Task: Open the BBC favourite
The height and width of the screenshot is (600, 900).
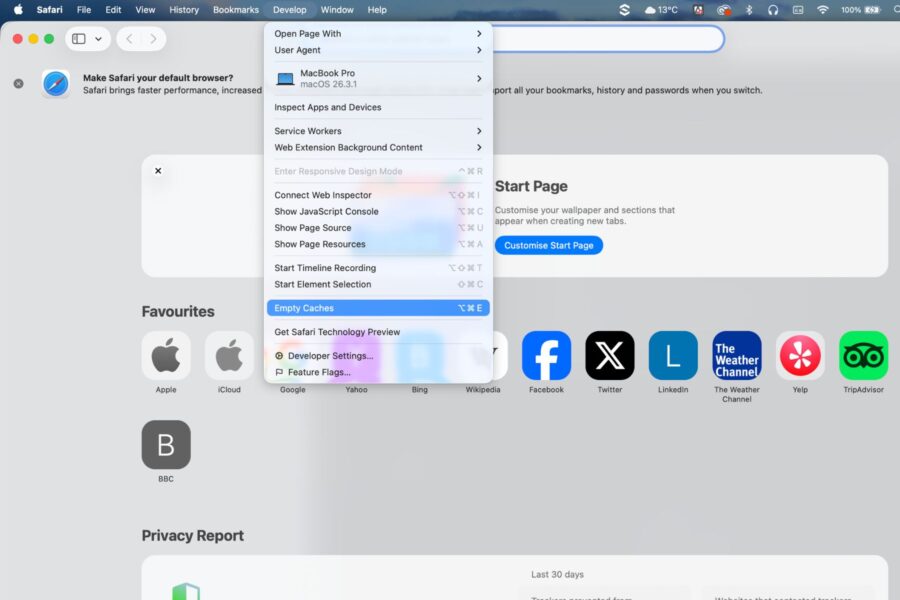Action: click(x=166, y=444)
